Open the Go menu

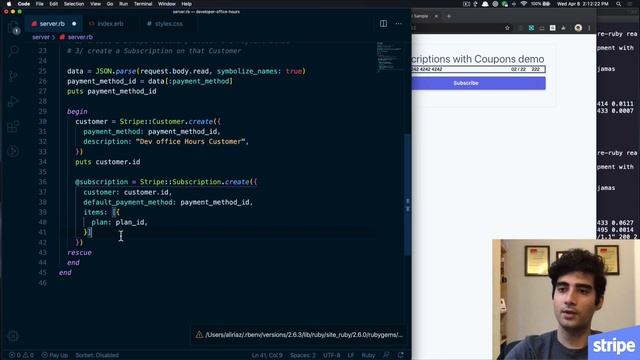point(110,4)
